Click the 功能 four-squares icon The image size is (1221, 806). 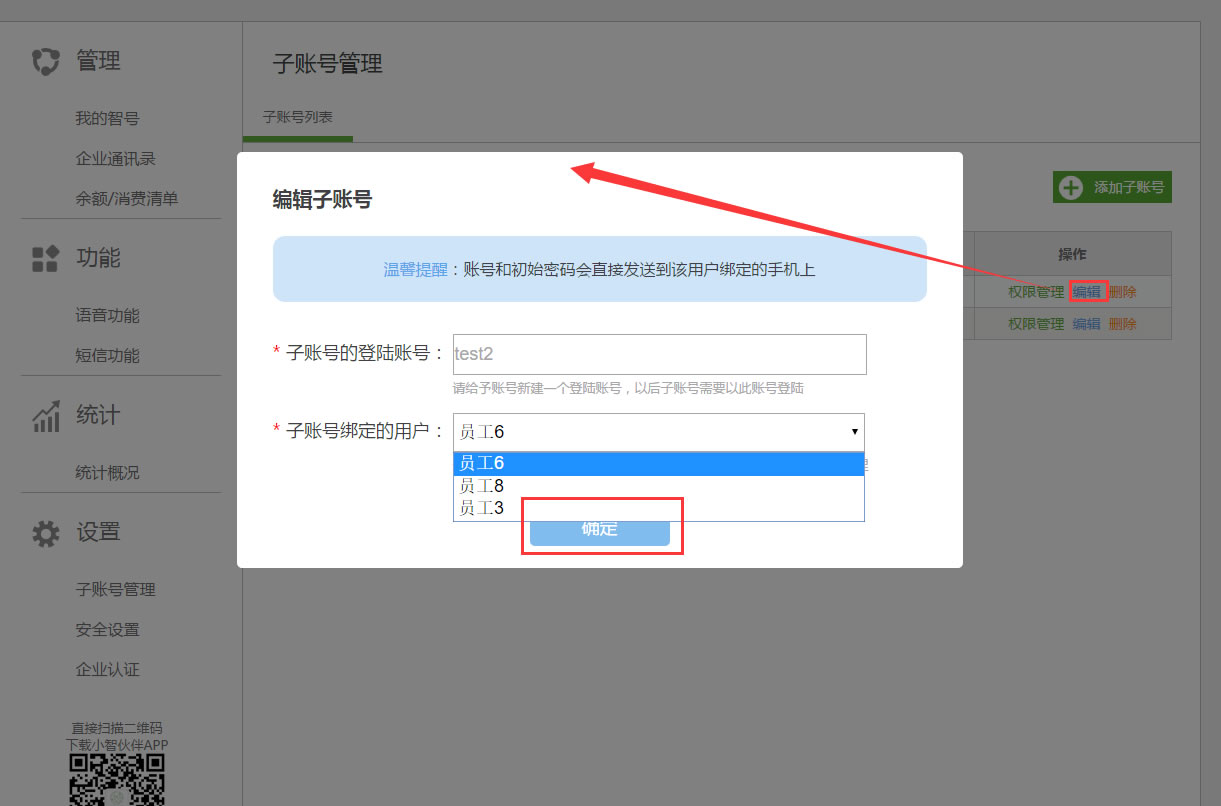pyautogui.click(x=46, y=259)
